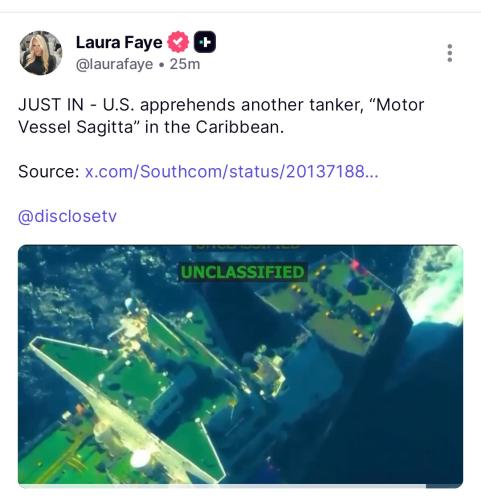Select the Laura Faye display name

click(x=119, y=42)
